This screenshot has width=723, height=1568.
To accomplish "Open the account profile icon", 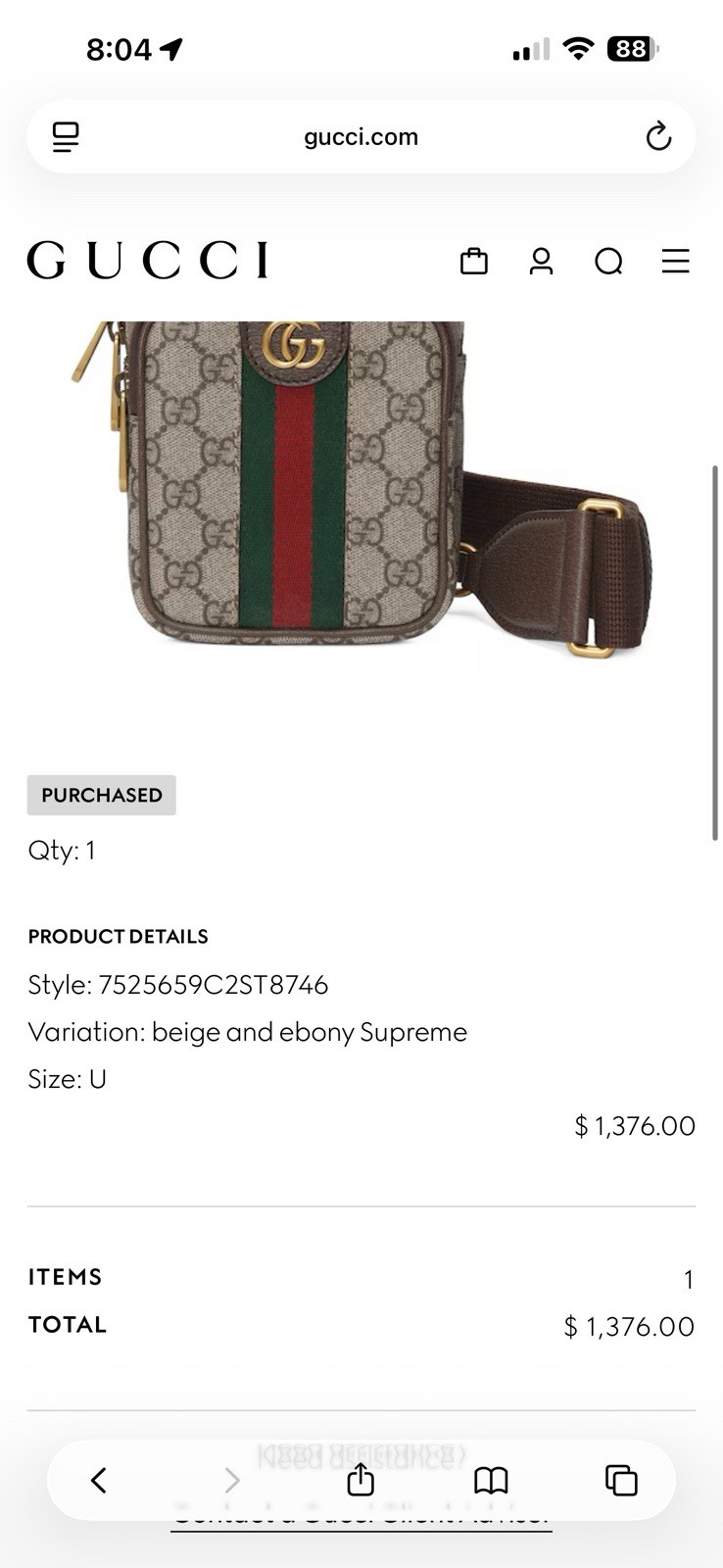I will coord(541,261).
